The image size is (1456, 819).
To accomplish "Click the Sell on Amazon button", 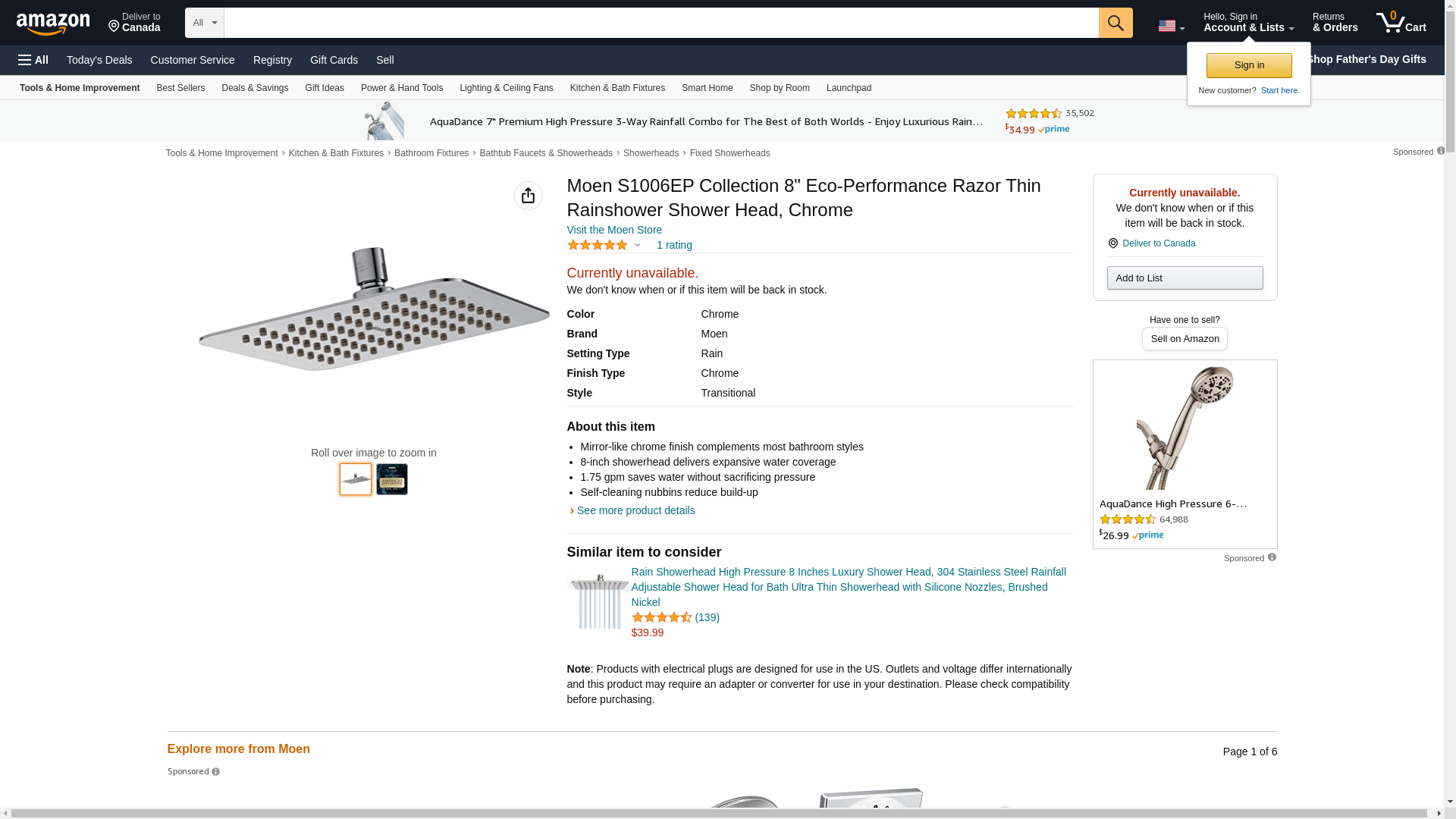I will pyautogui.click(x=1185, y=339).
